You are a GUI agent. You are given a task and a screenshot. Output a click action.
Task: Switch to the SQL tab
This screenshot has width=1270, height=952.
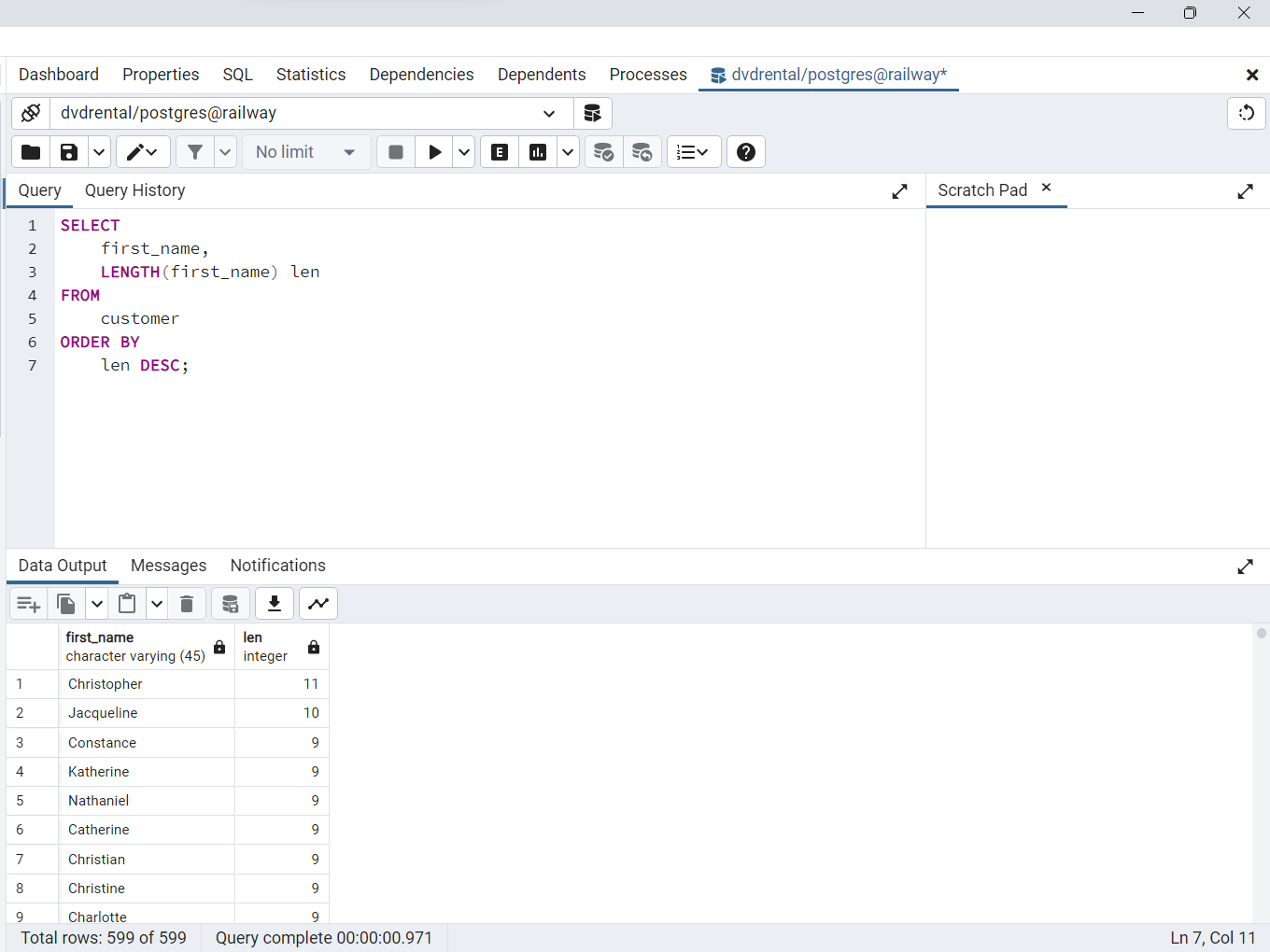point(238,75)
